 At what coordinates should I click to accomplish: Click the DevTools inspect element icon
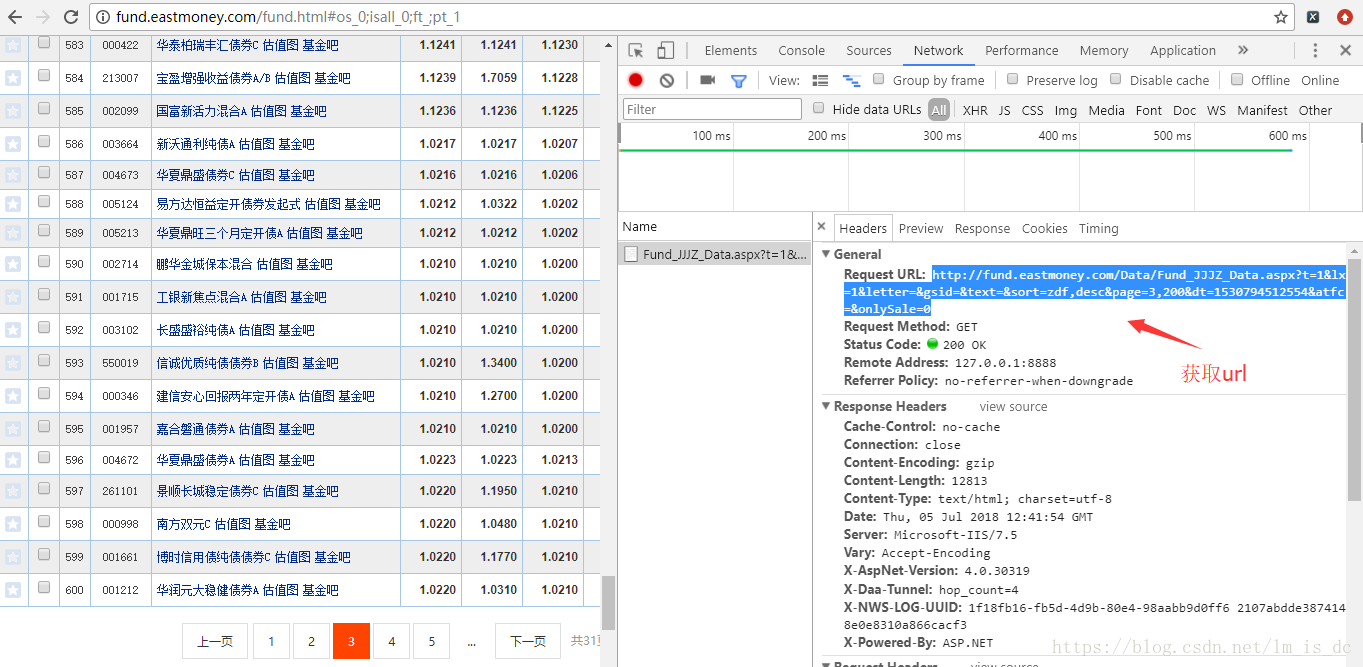click(x=636, y=50)
